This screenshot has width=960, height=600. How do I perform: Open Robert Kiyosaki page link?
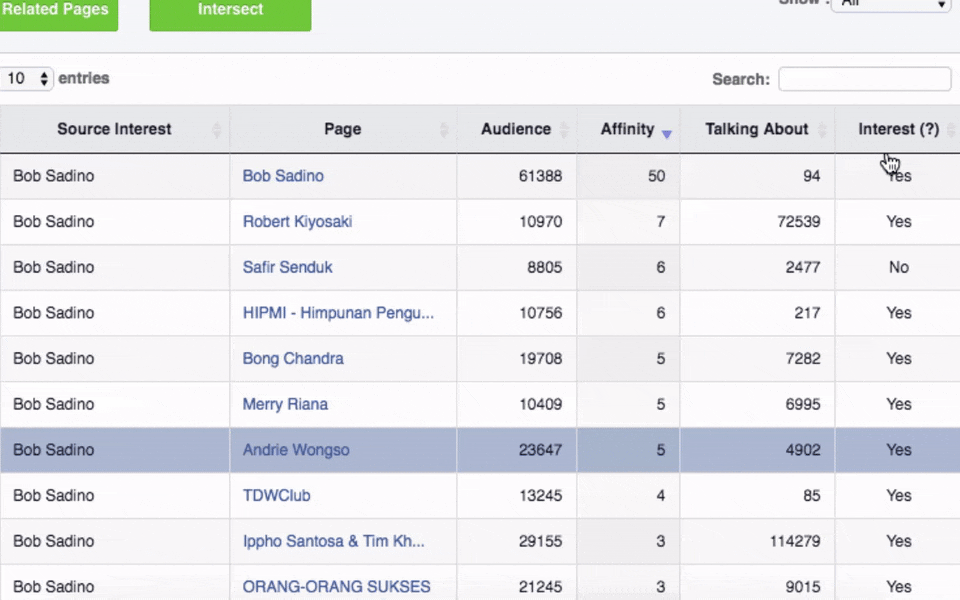coord(297,222)
